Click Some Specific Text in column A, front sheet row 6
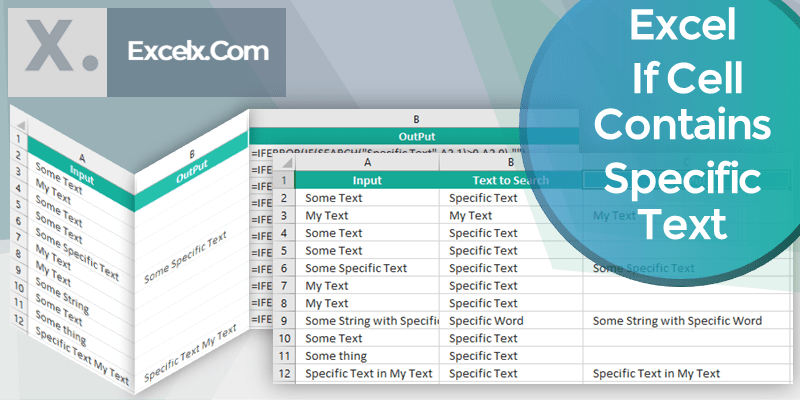 click(356, 268)
